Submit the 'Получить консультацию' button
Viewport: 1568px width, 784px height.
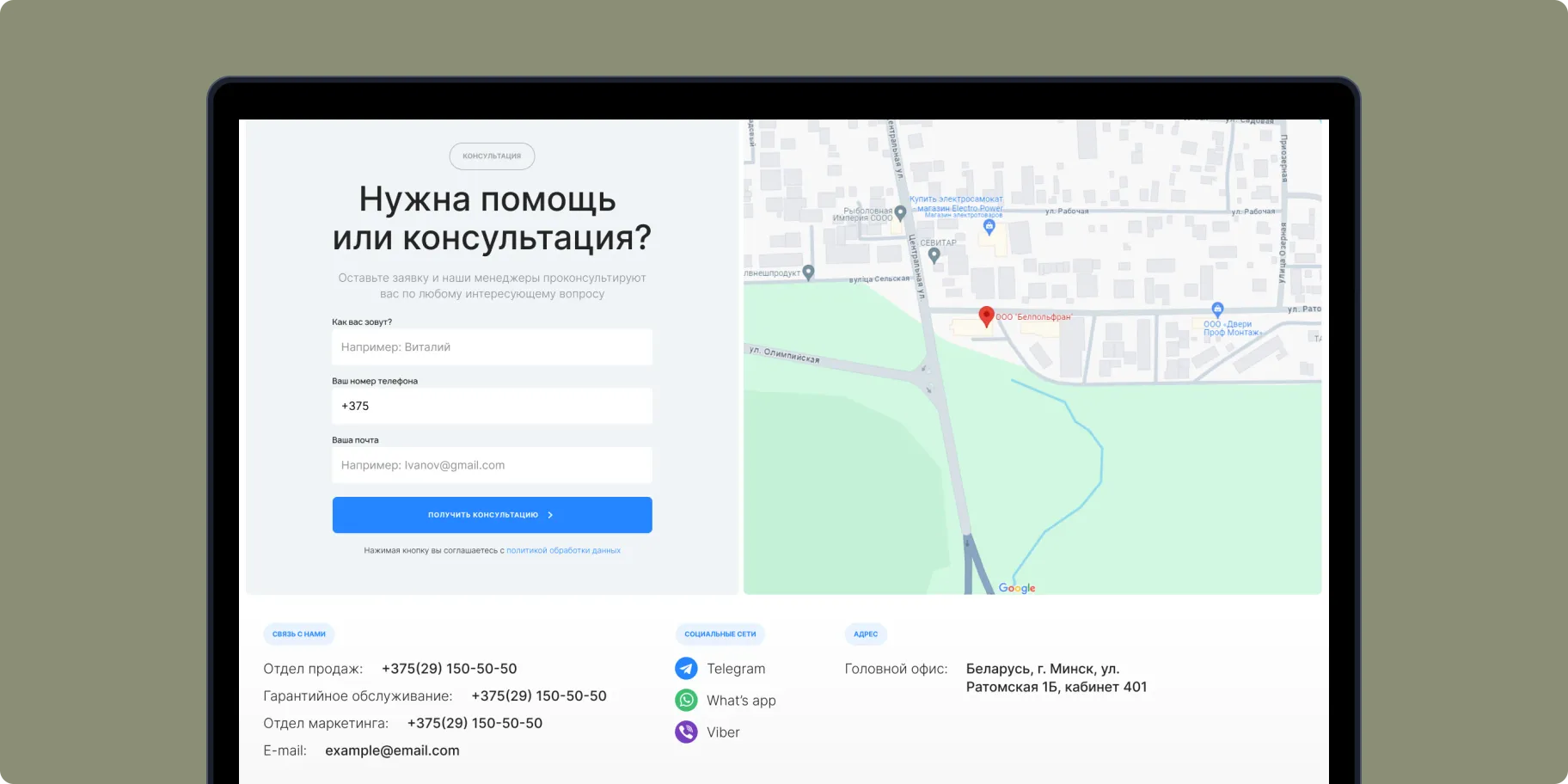[492, 515]
